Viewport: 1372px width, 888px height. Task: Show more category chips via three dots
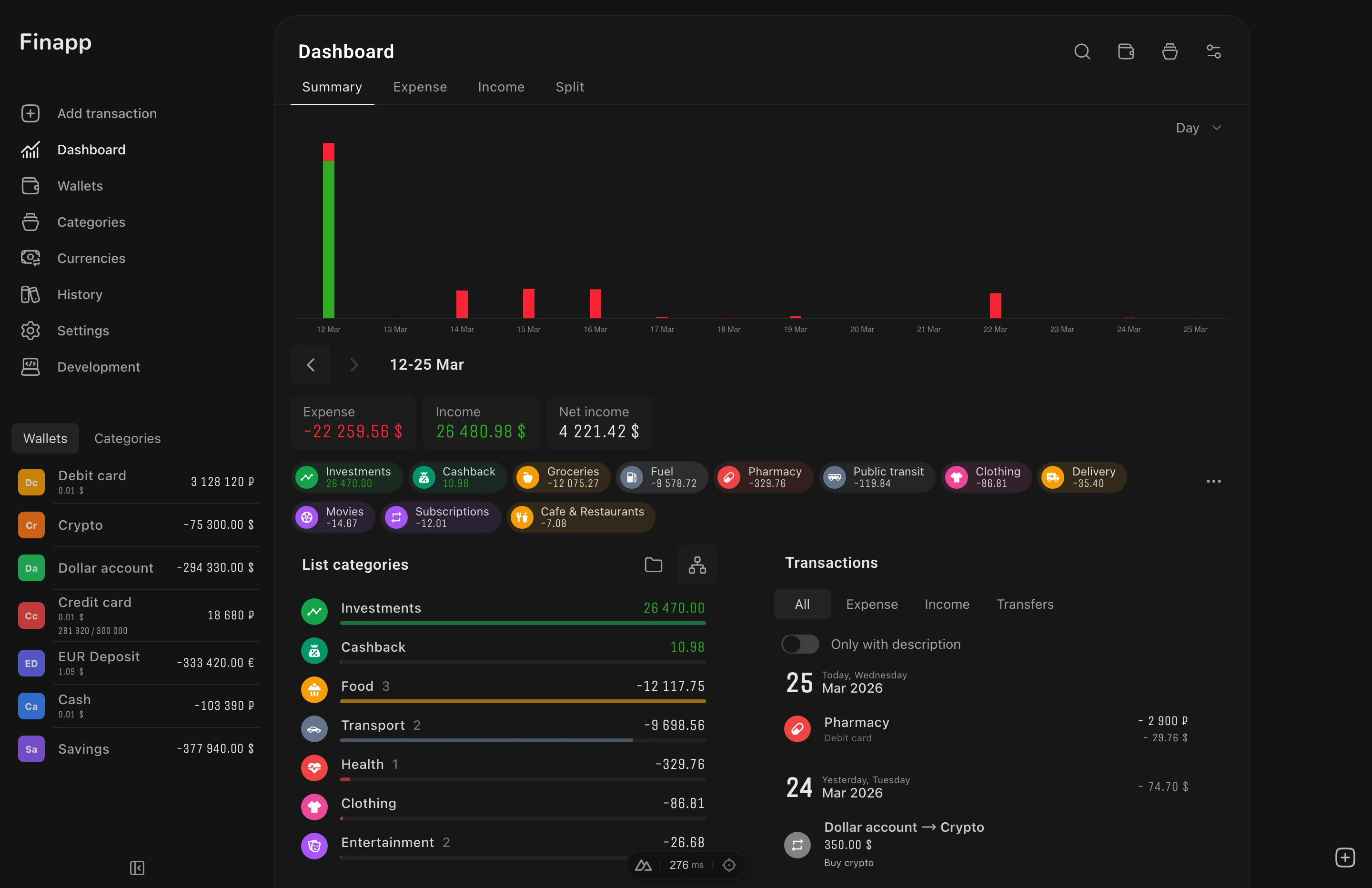pyautogui.click(x=1213, y=481)
